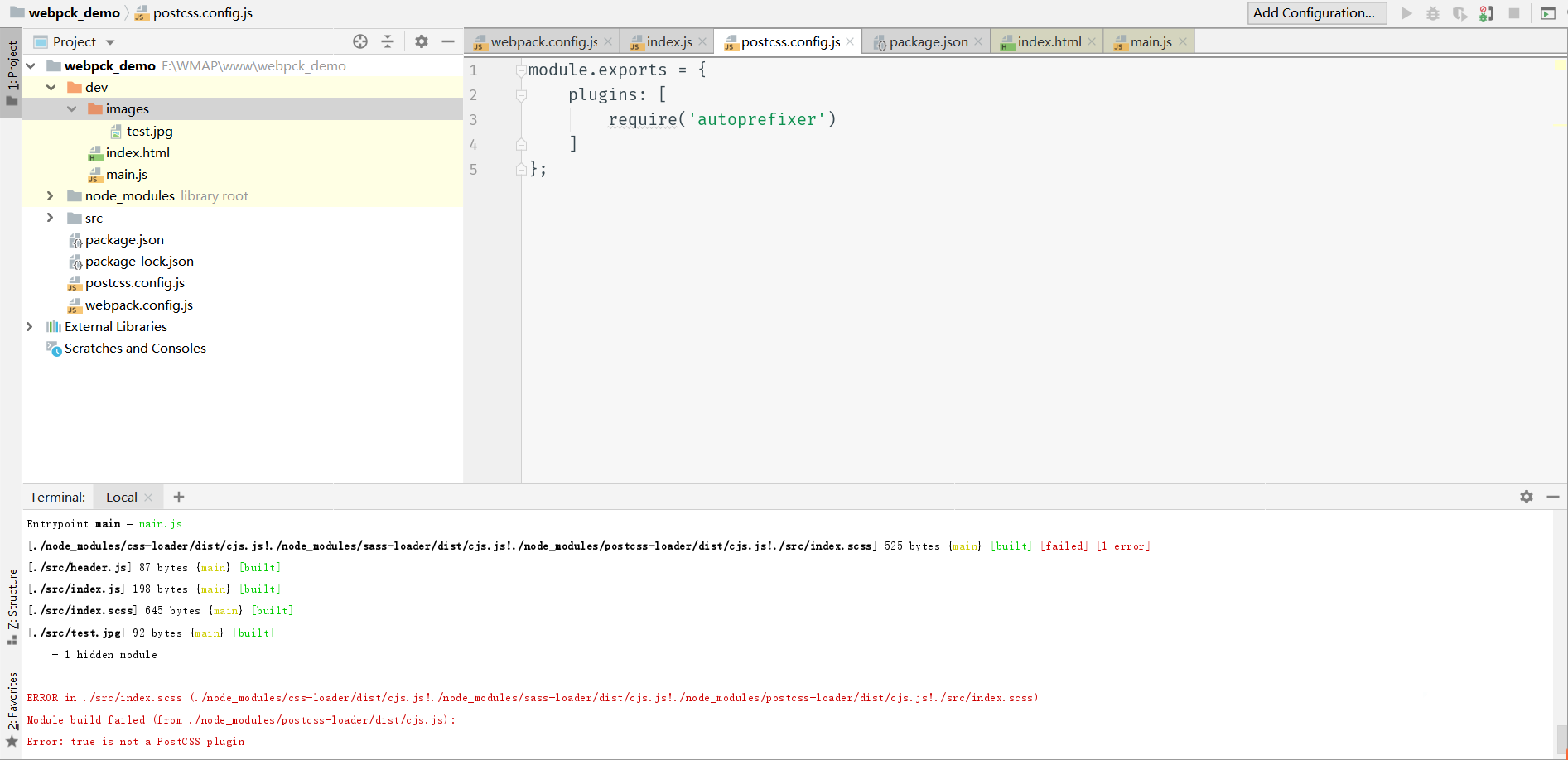Screen dimensions: 1568x760
Task: Click the green Run arrow icon
Action: (x=1406, y=13)
